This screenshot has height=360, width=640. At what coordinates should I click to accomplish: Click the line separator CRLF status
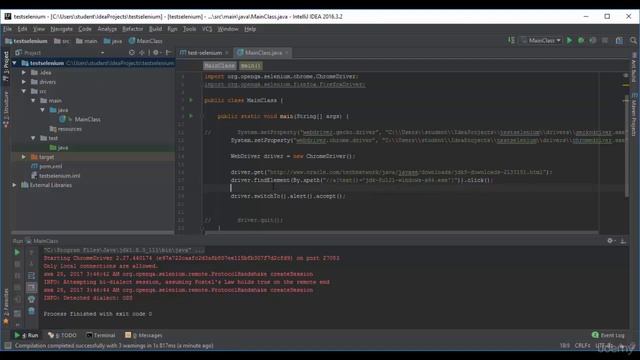coord(582,346)
